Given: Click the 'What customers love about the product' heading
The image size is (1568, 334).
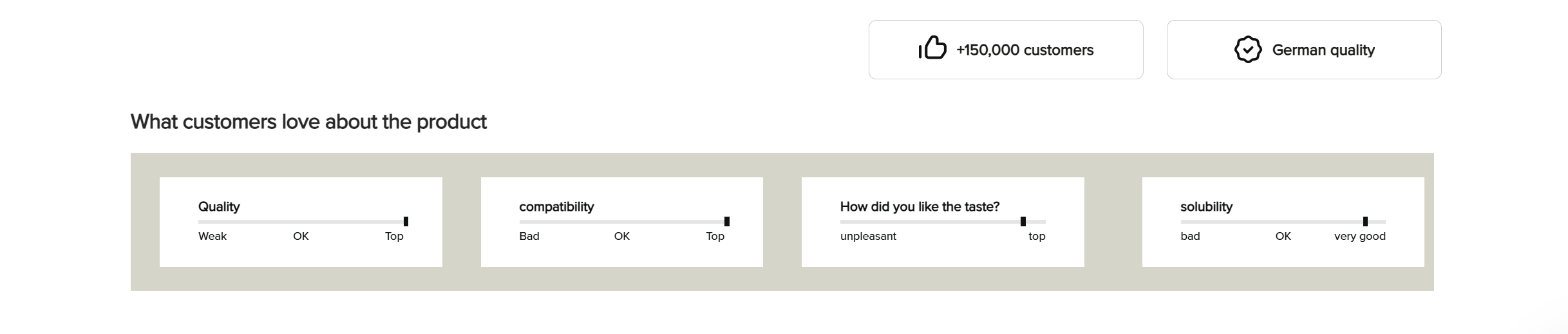Looking at the screenshot, I should [308, 122].
